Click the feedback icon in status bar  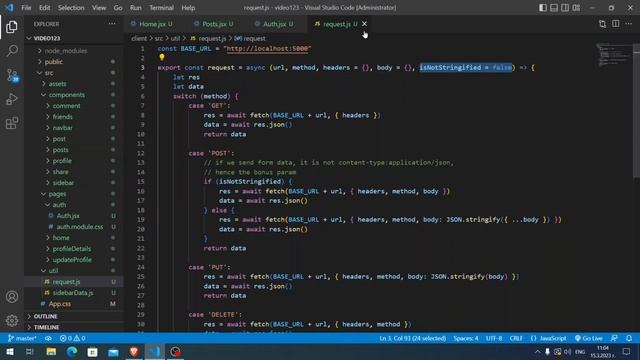(x=614, y=338)
